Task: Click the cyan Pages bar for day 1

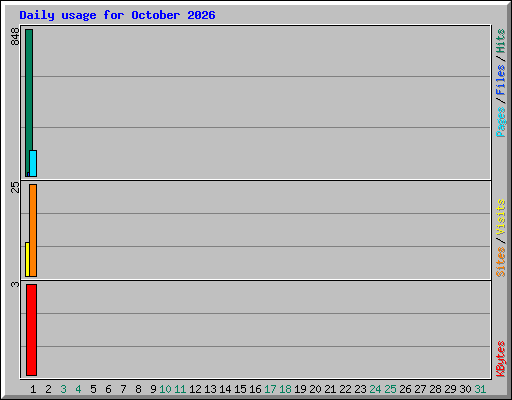Action: point(33,163)
